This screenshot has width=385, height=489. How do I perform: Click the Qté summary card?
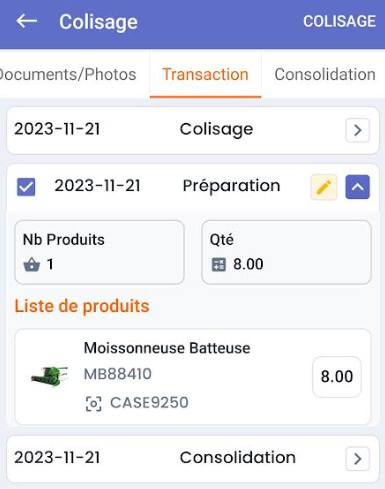[286, 252]
